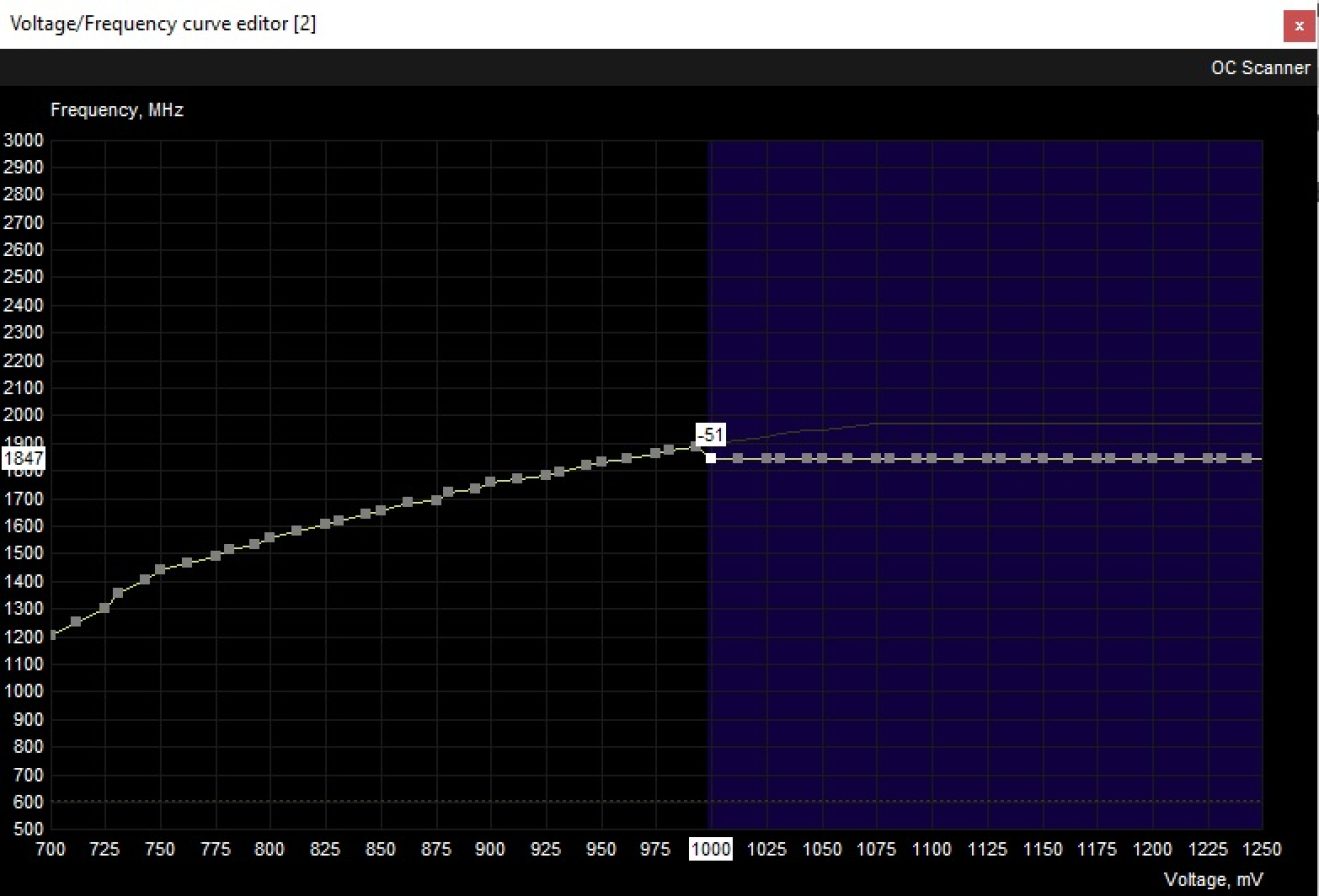Click the -51 offset label
1319x896 pixels.
[711, 436]
